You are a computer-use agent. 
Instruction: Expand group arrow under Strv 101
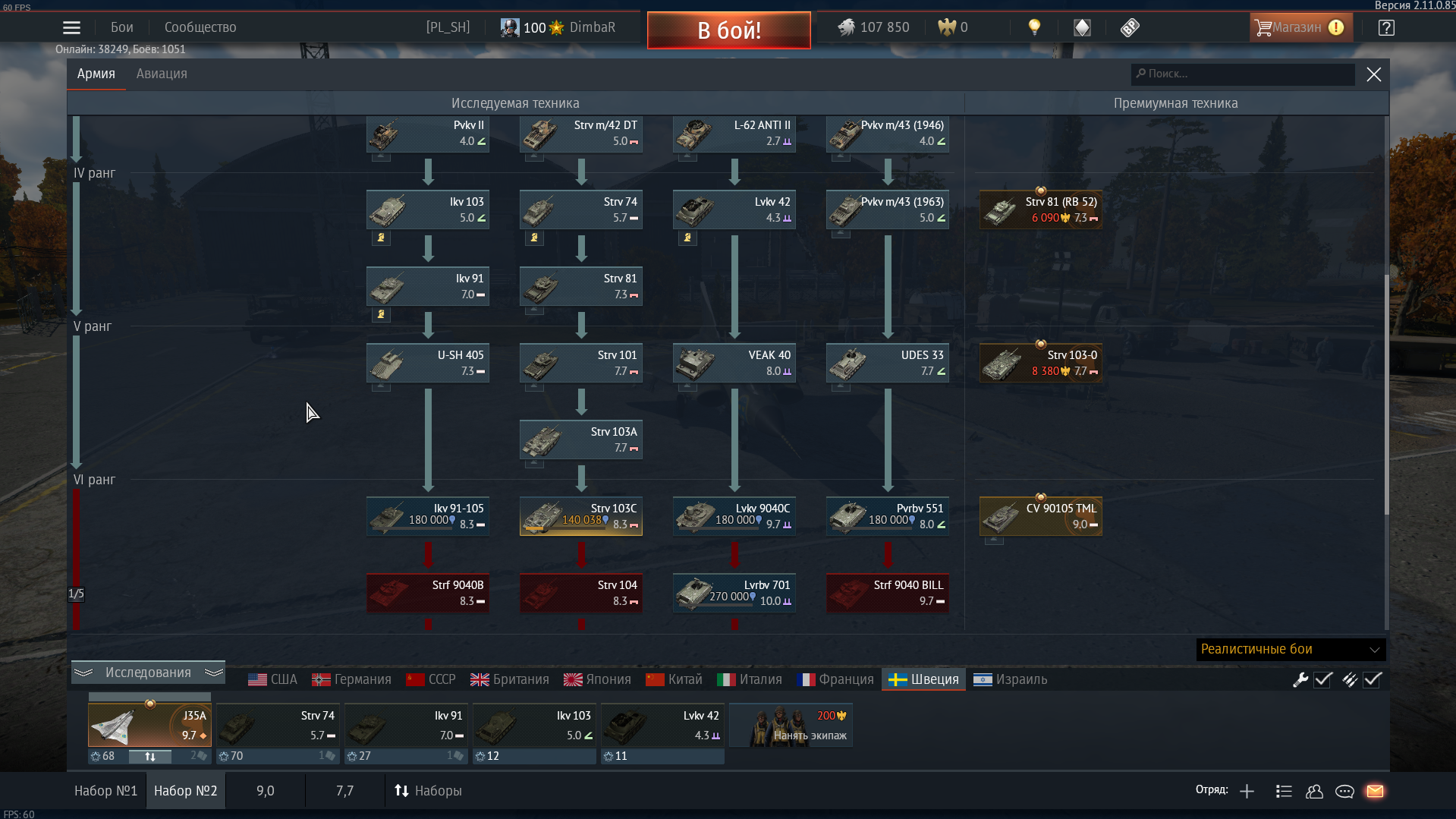tap(534, 387)
